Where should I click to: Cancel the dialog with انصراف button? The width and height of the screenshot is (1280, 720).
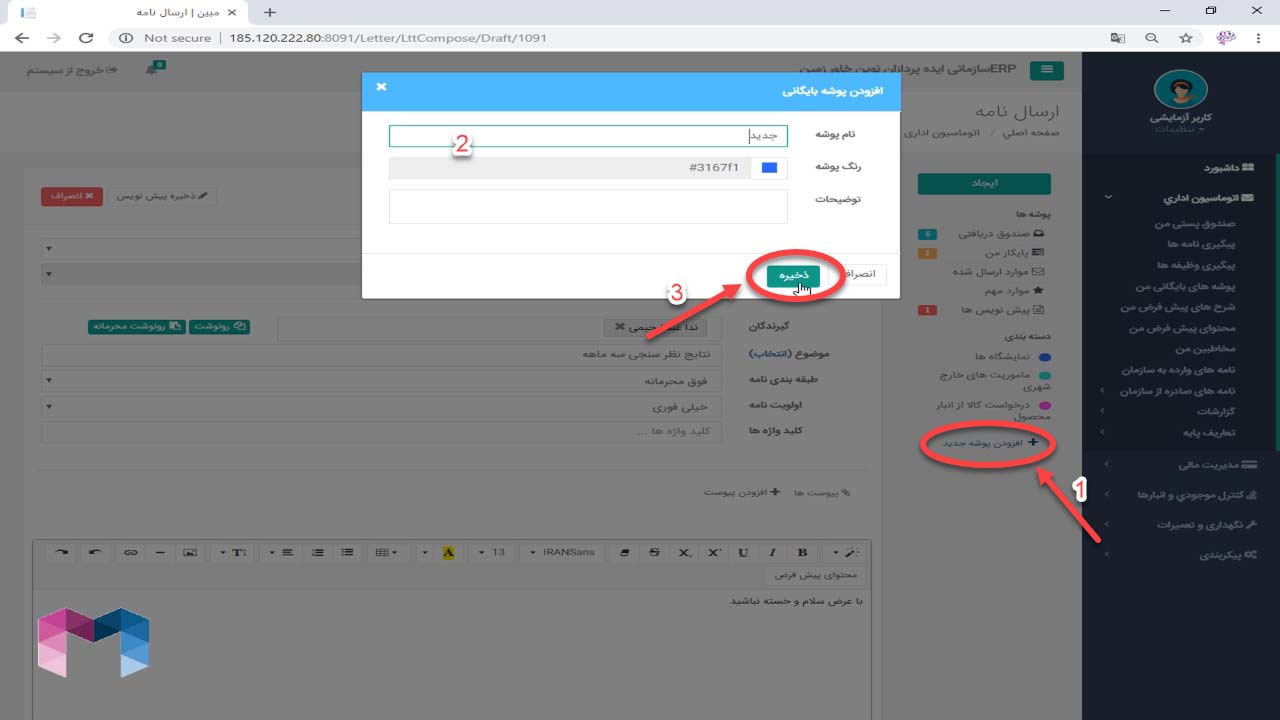[861, 275]
